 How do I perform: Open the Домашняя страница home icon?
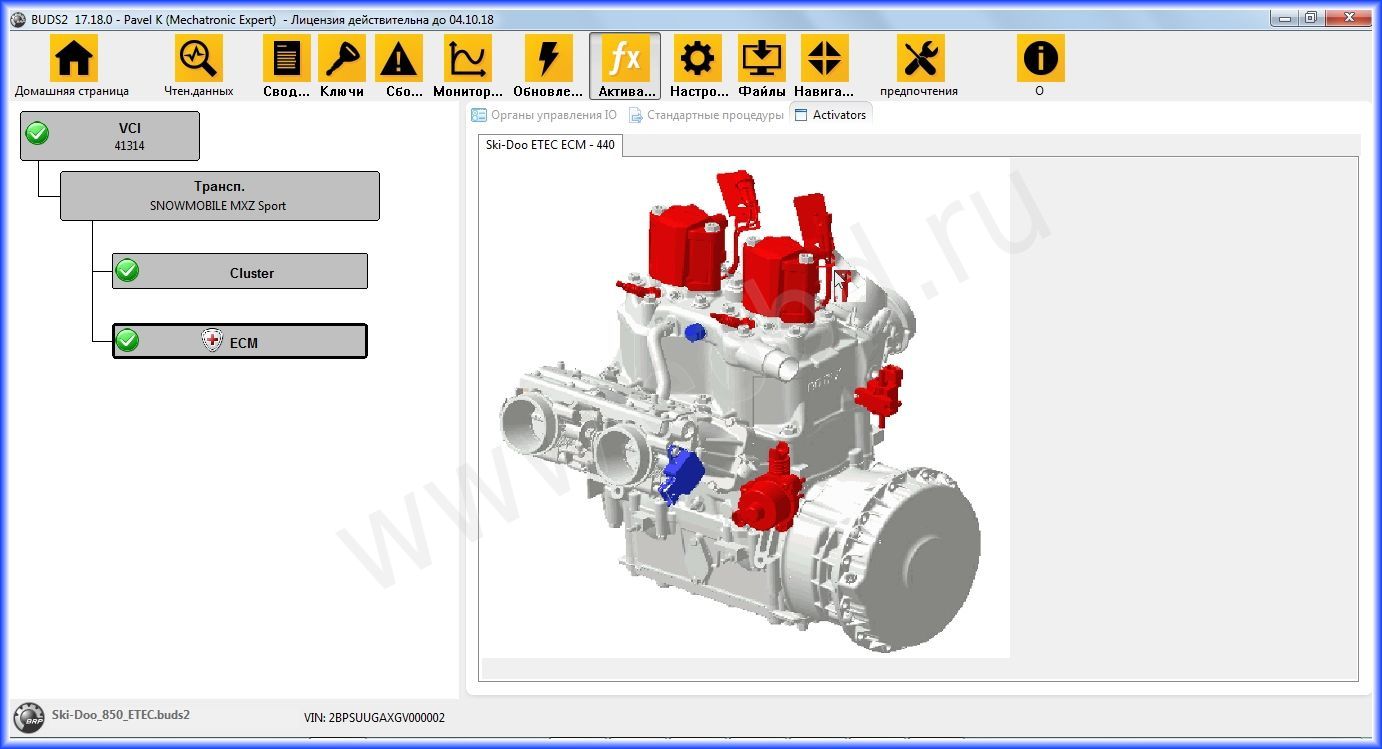pyautogui.click(x=74, y=58)
